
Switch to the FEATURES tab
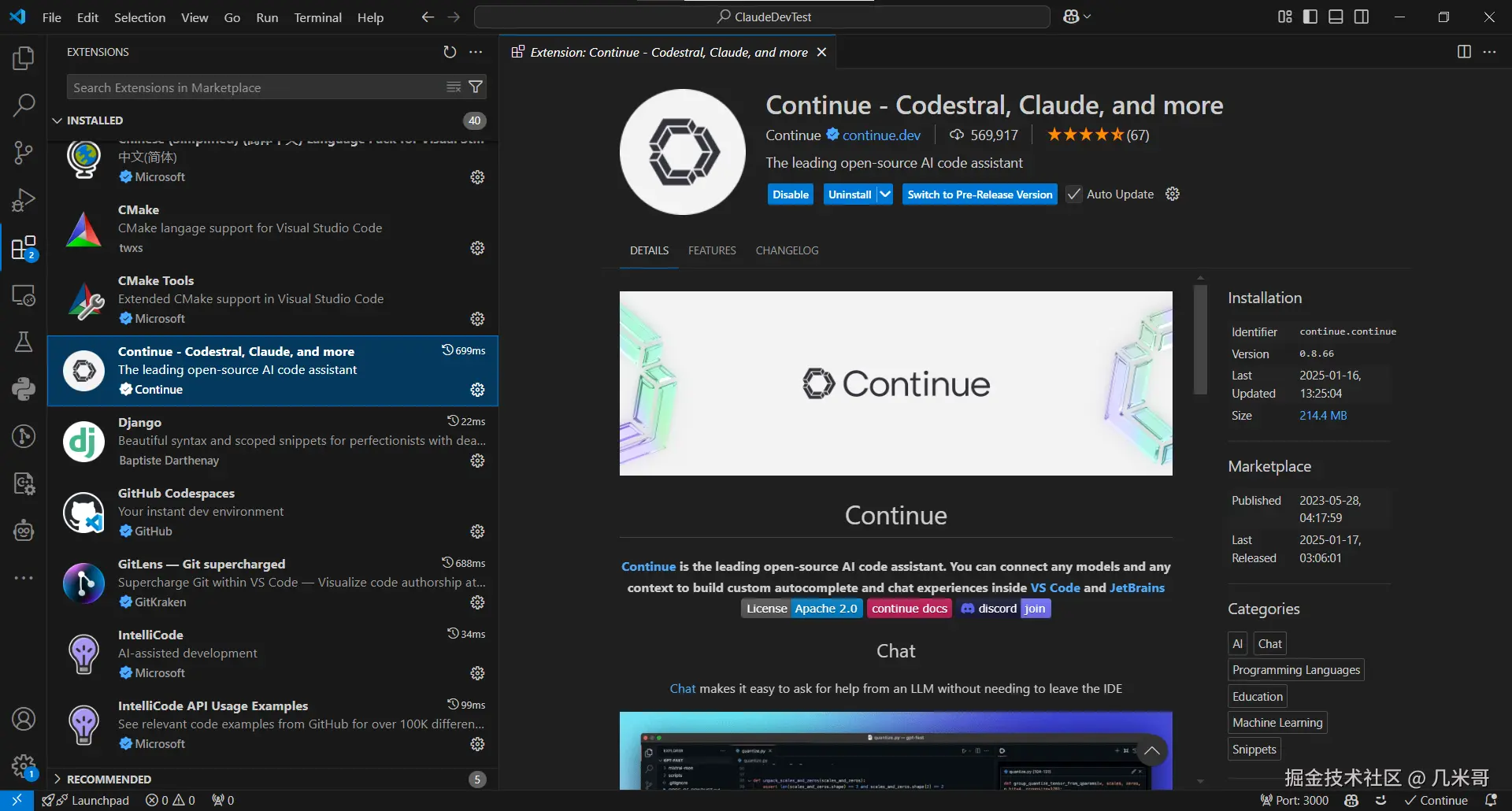click(x=711, y=250)
